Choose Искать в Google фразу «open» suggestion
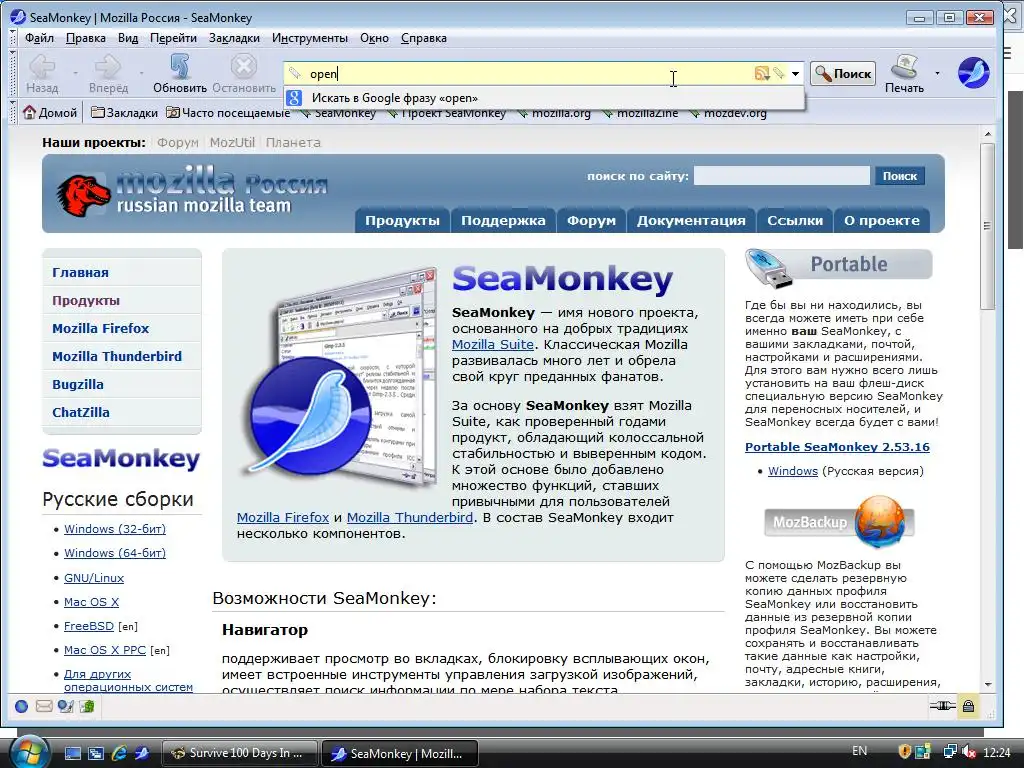1024x768 pixels. pos(544,98)
